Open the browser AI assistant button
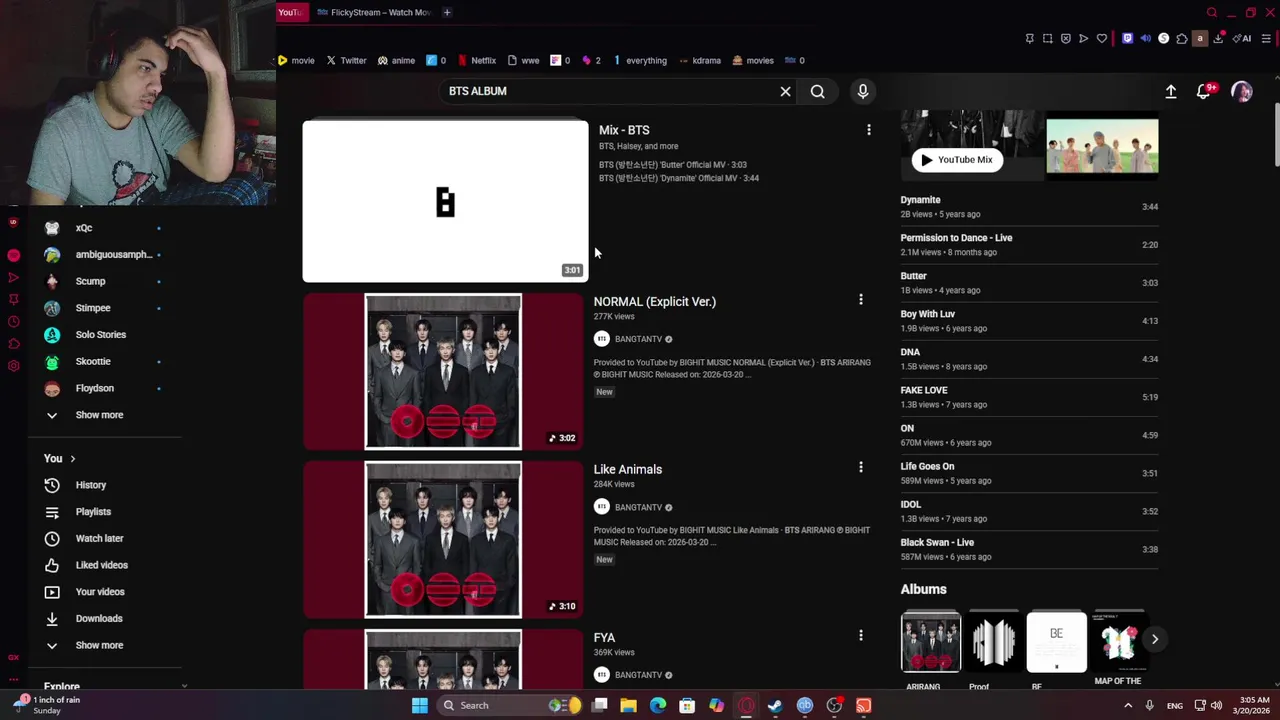Image resolution: width=1280 pixels, height=720 pixels. (x=1242, y=39)
